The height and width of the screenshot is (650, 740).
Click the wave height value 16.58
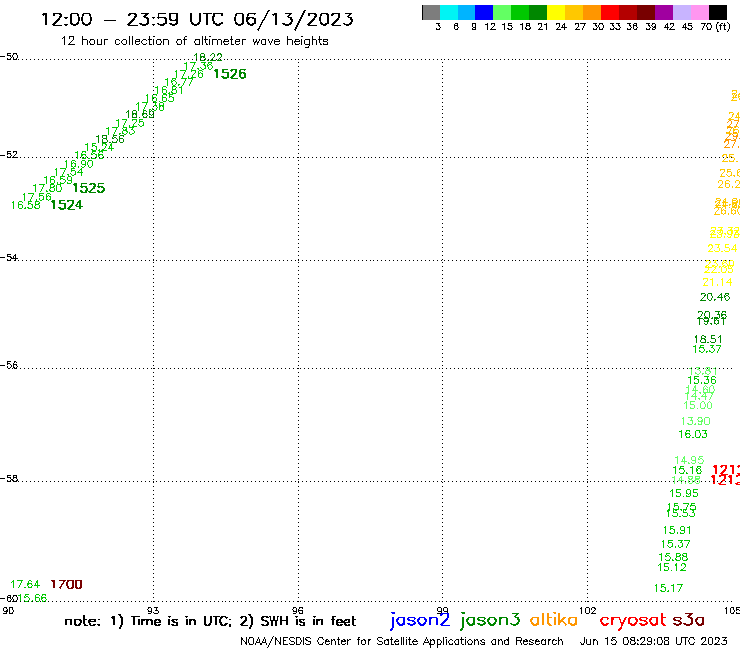(25, 205)
